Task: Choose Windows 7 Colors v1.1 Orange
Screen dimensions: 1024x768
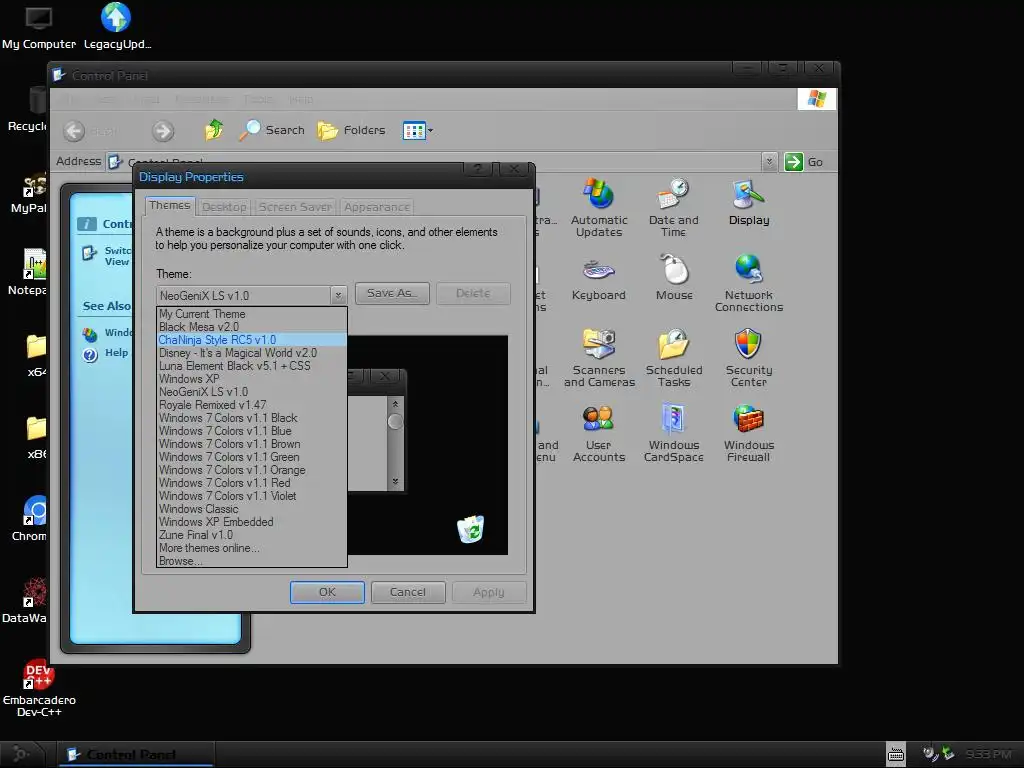Action: [x=251, y=470]
